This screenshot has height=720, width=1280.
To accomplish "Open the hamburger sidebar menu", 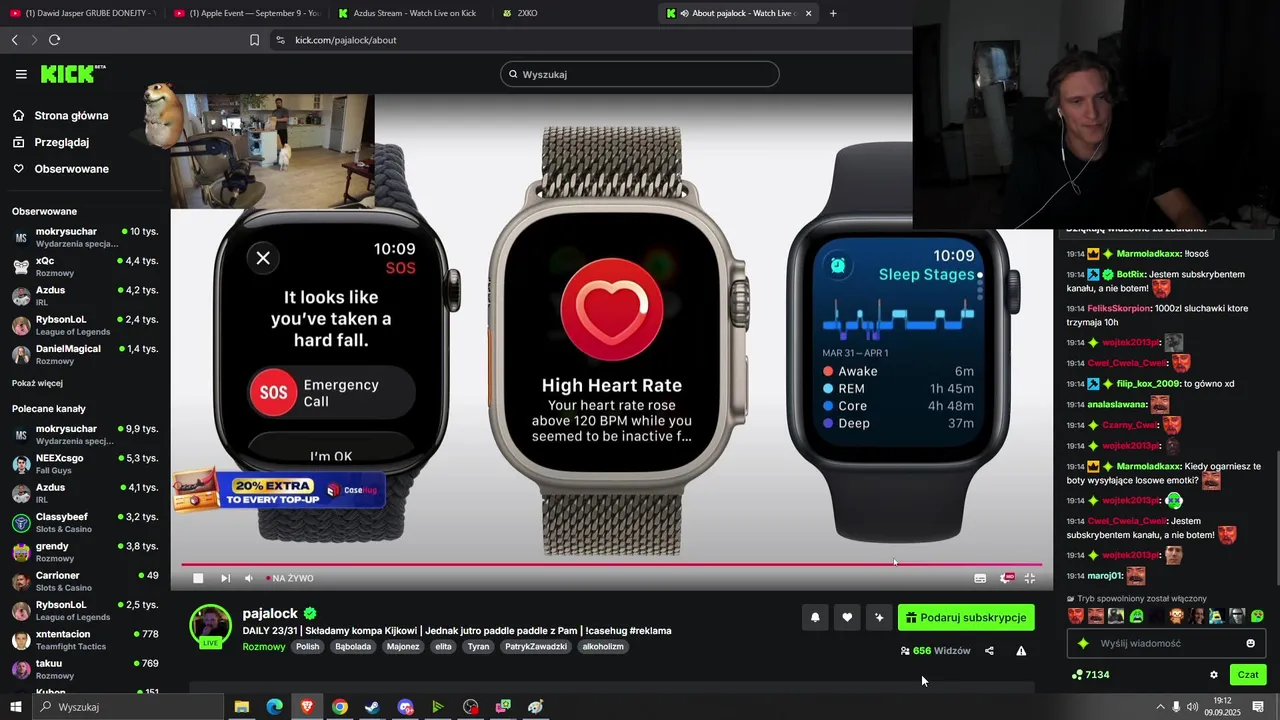I will tap(21, 74).
